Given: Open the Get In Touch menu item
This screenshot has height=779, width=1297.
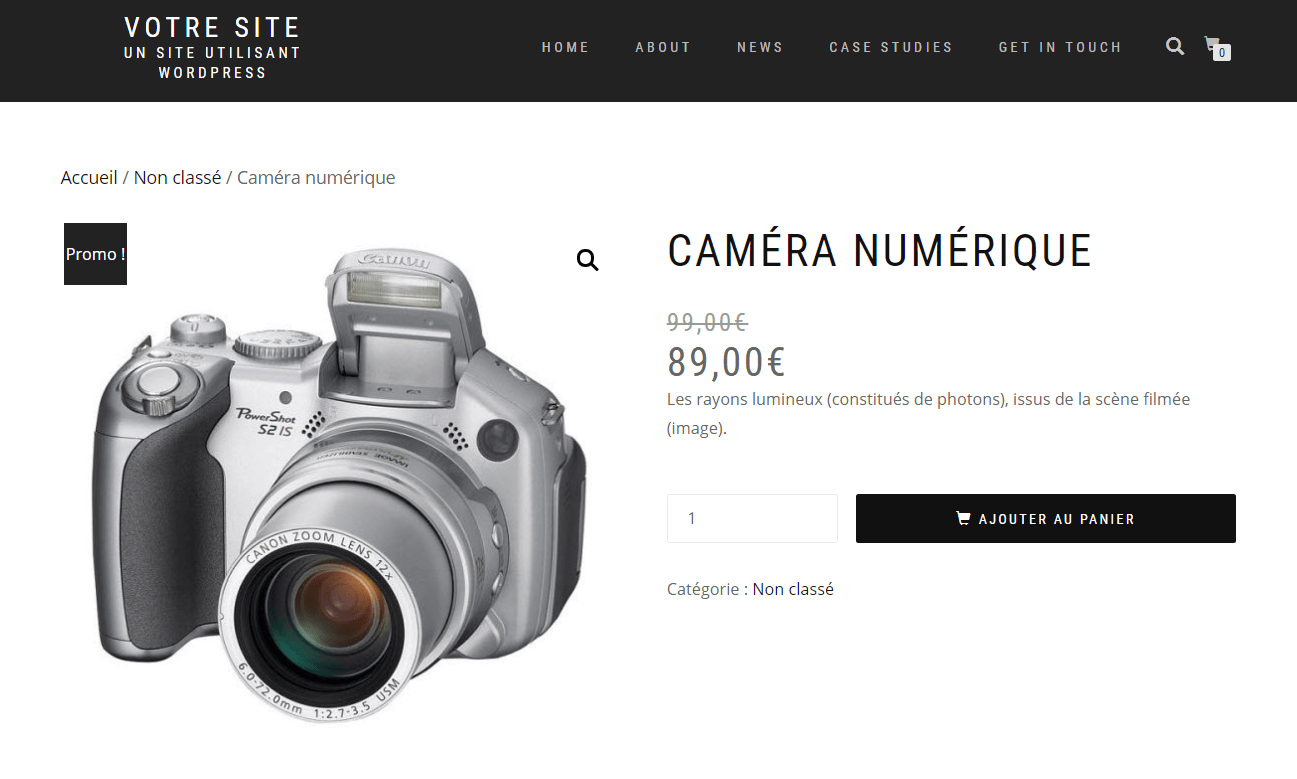Looking at the screenshot, I should pos(1060,47).
